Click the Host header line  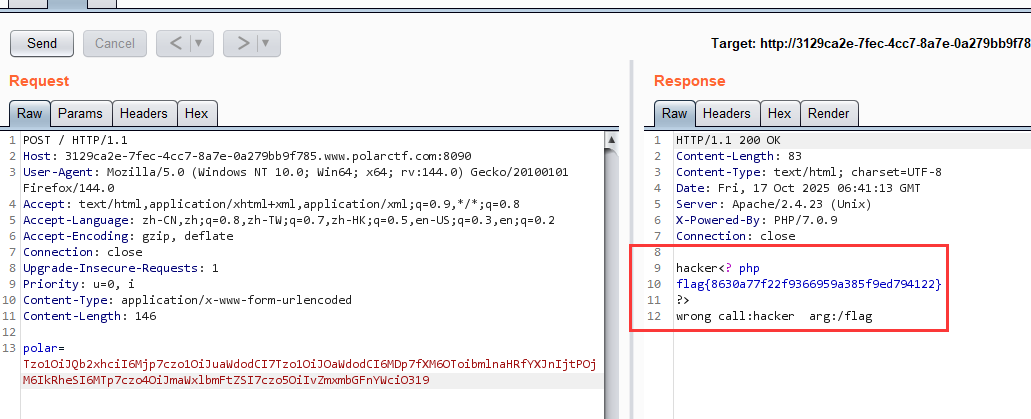[247, 157]
